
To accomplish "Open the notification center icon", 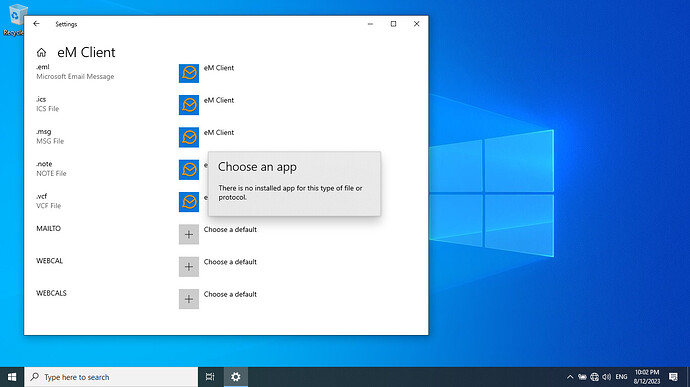I will (x=673, y=377).
